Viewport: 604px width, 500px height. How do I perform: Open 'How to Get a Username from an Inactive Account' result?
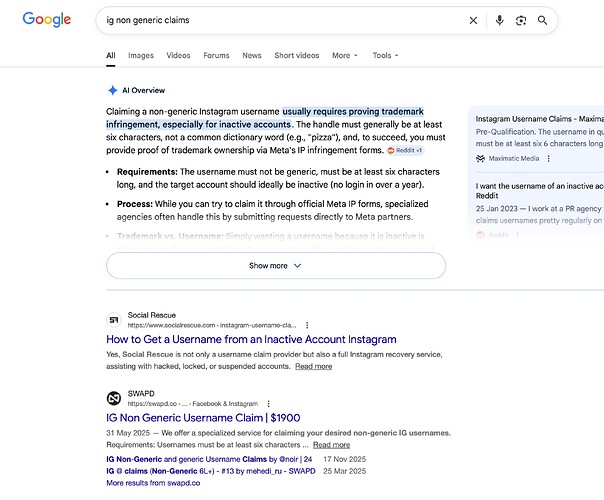click(x=251, y=339)
